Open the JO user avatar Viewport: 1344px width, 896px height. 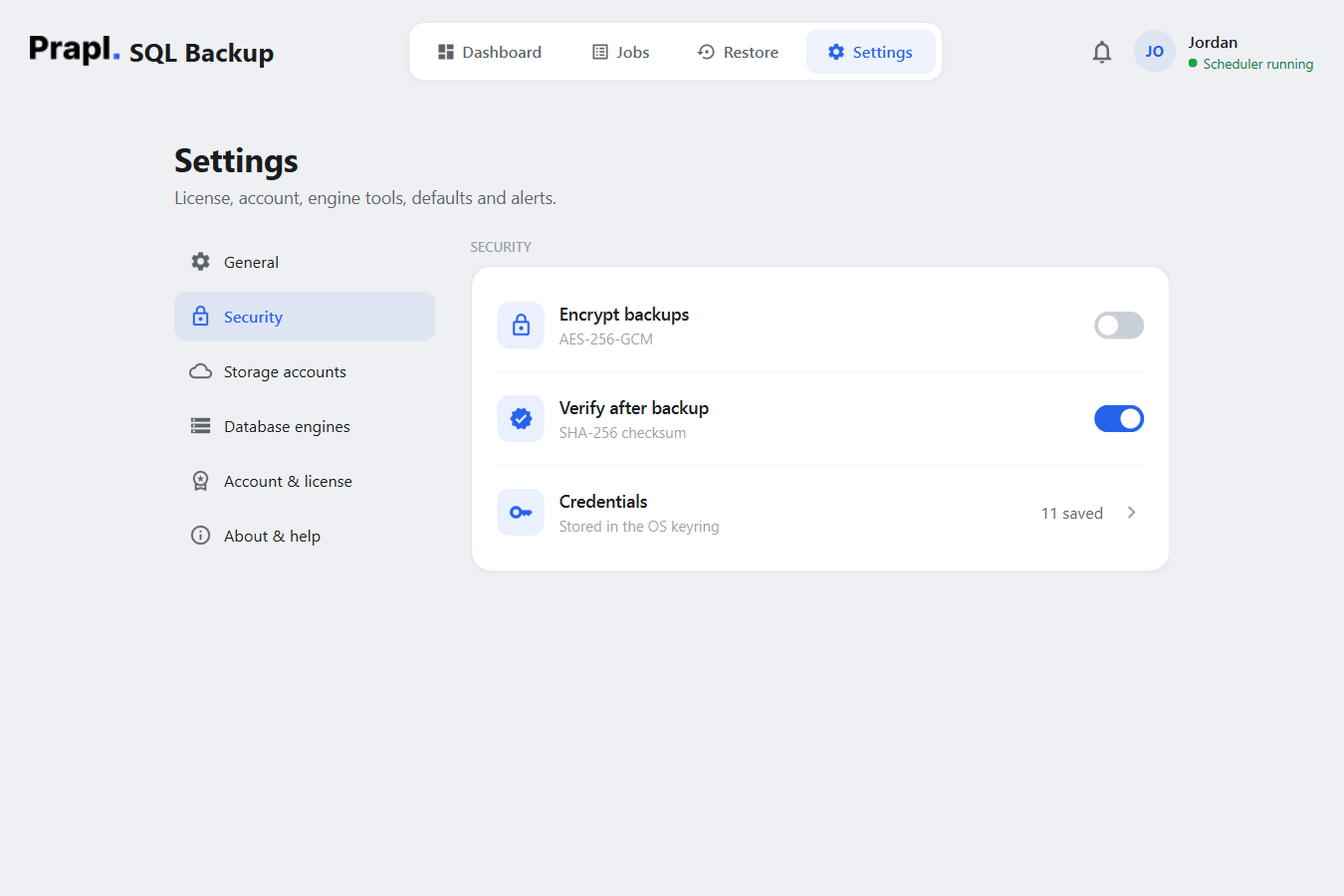click(x=1154, y=52)
